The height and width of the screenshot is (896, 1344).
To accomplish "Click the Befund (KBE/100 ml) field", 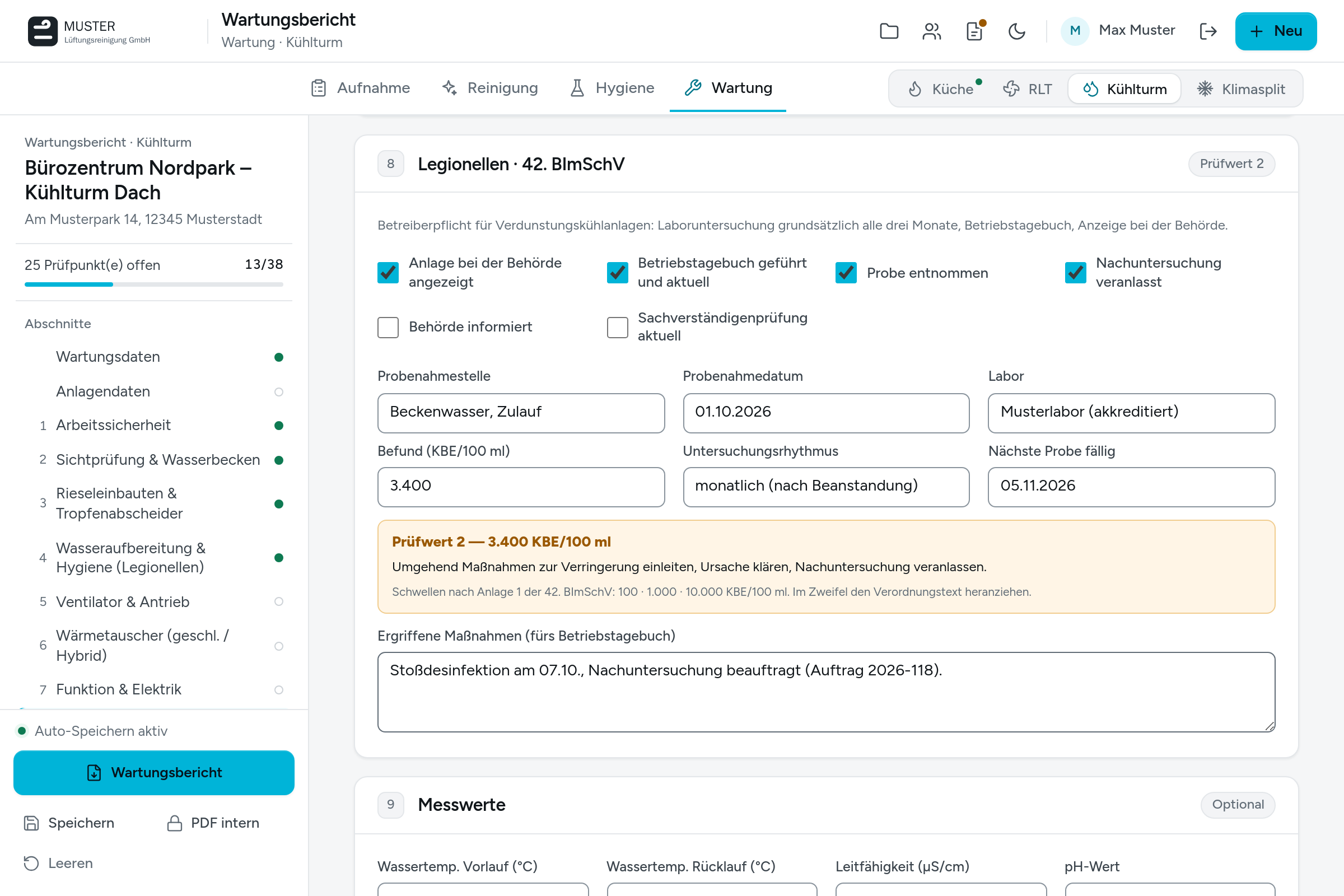I will click(x=521, y=487).
